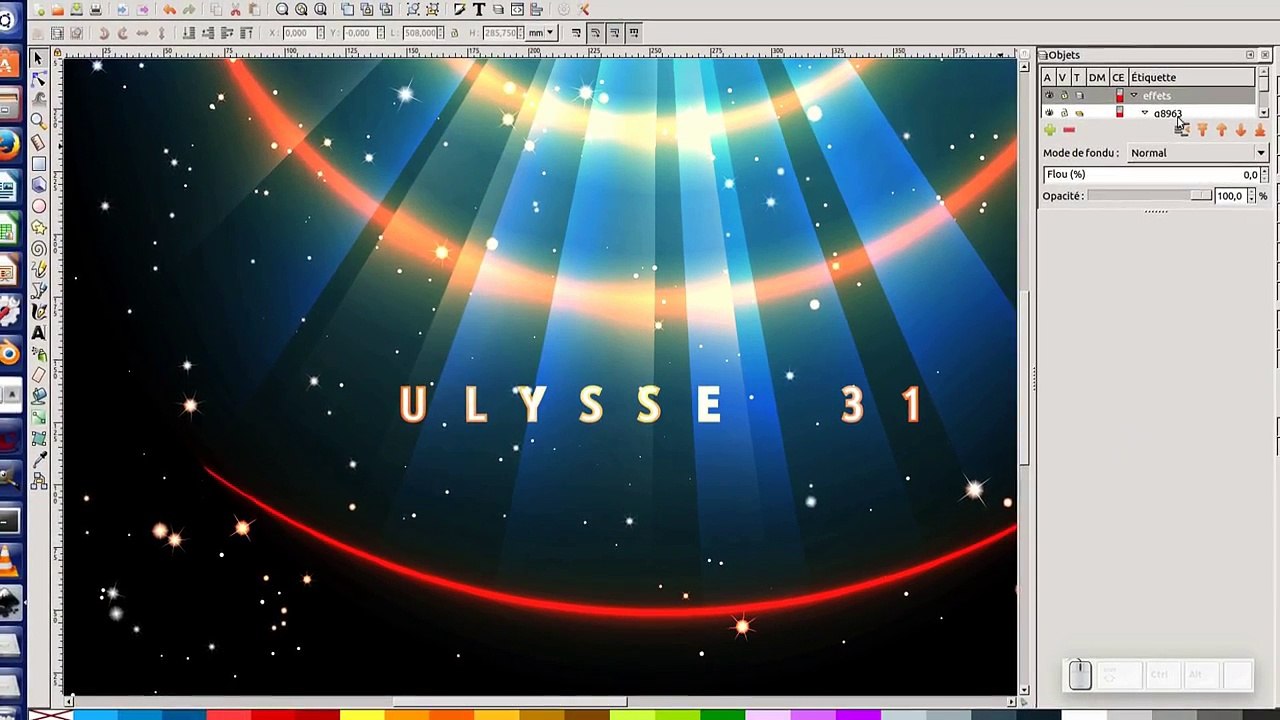Image resolution: width=1280 pixels, height=720 pixels.
Task: Select the 3D Box tool
Action: point(39,184)
